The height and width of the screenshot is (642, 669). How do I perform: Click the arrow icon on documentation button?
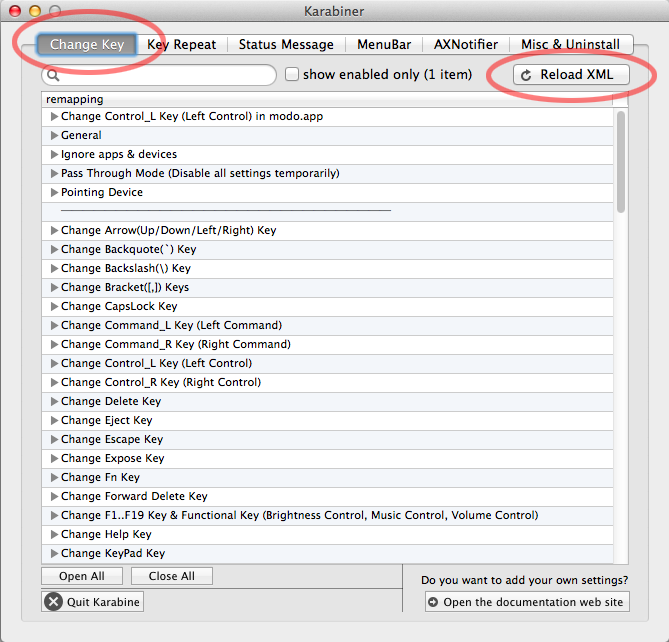[433, 602]
